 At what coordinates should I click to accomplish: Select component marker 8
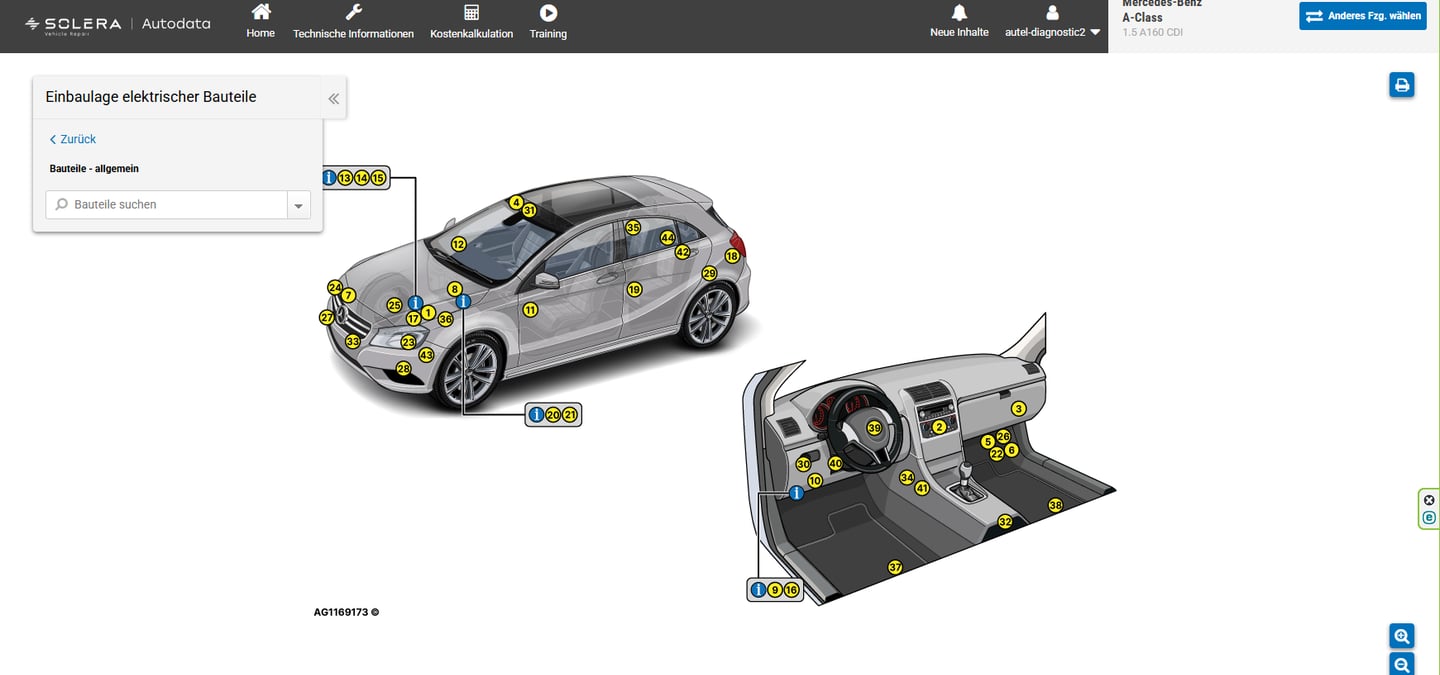tap(455, 289)
